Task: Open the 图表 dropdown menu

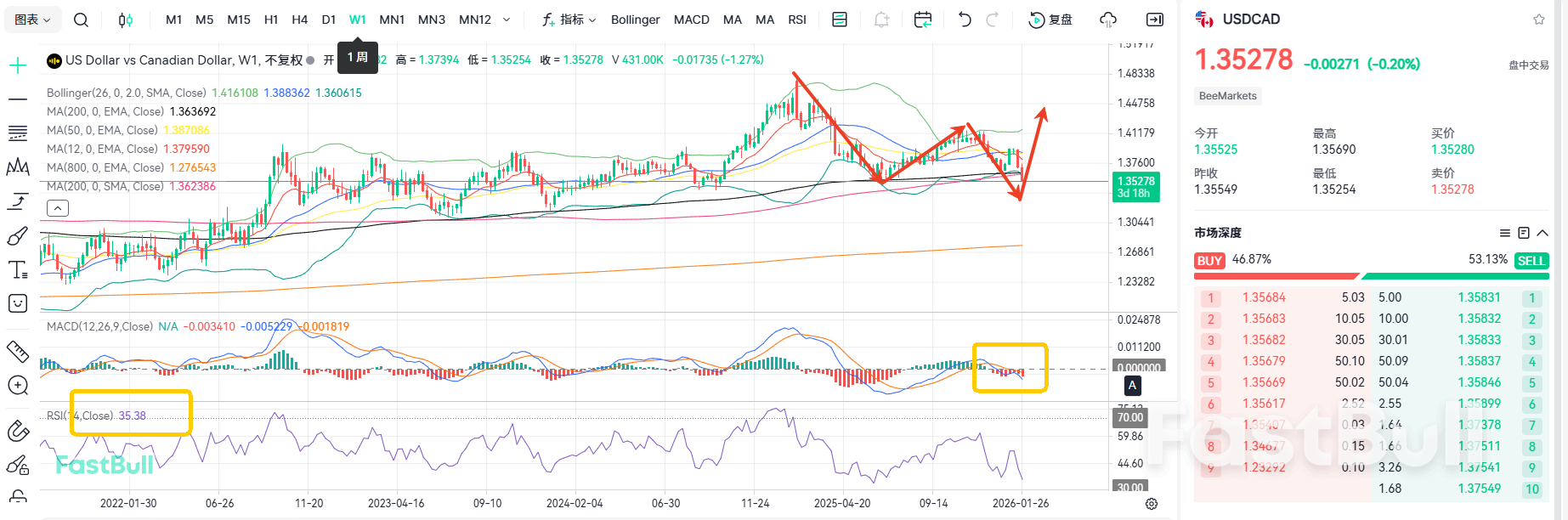Action: pos(33,20)
